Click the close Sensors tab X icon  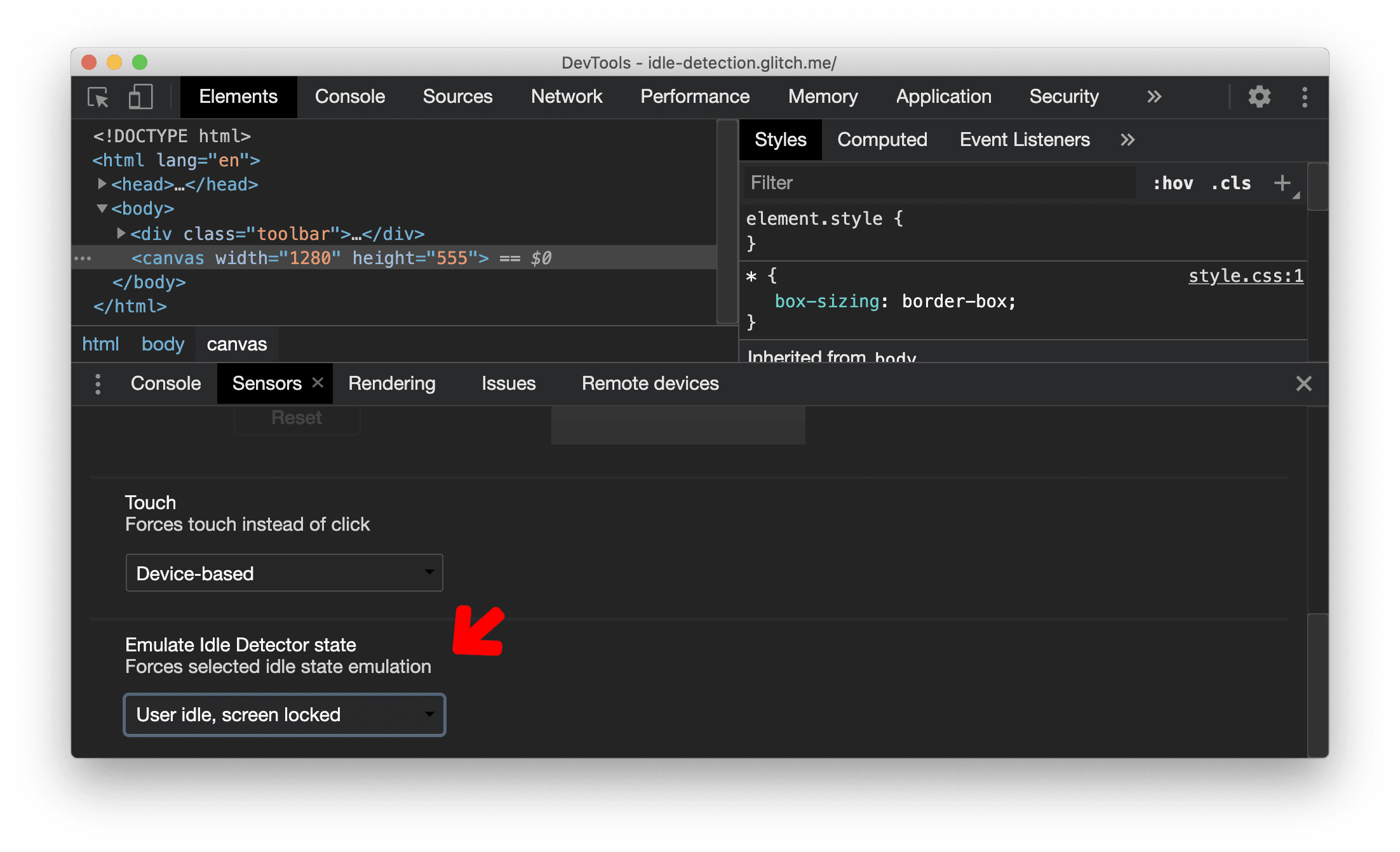point(318,383)
